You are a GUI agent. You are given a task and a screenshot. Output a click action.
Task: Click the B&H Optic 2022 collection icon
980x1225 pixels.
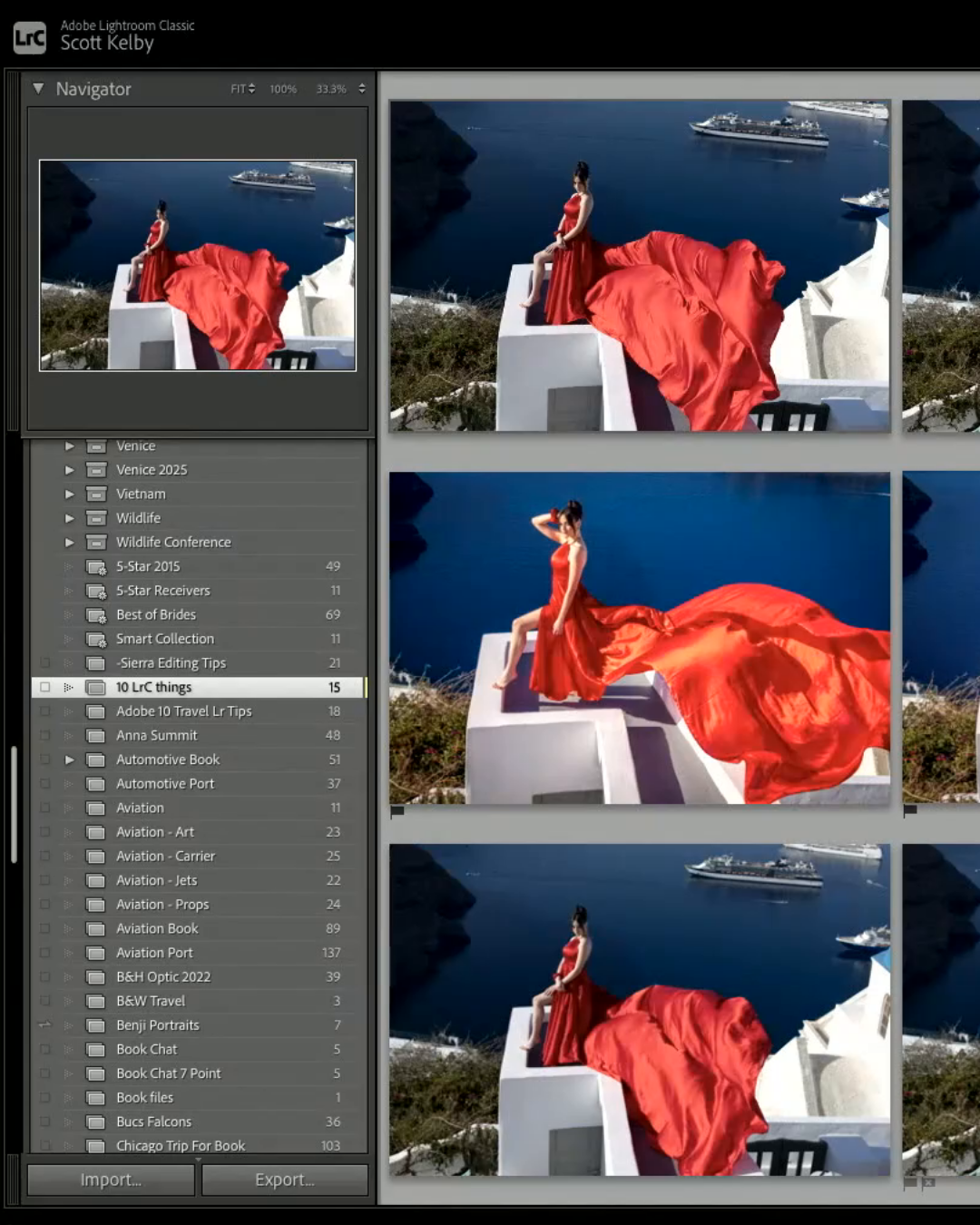coord(96,977)
